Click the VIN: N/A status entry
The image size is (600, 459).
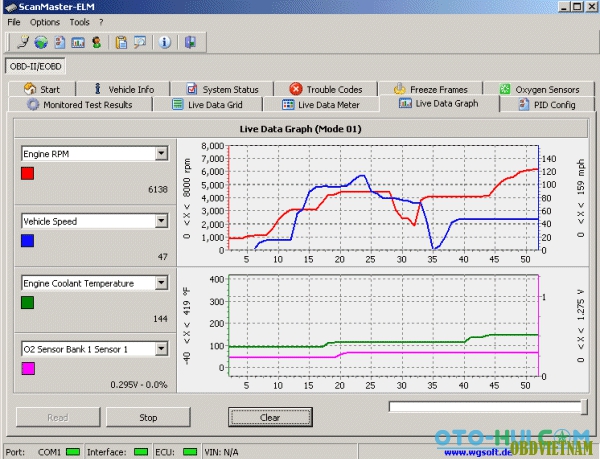coord(221,452)
